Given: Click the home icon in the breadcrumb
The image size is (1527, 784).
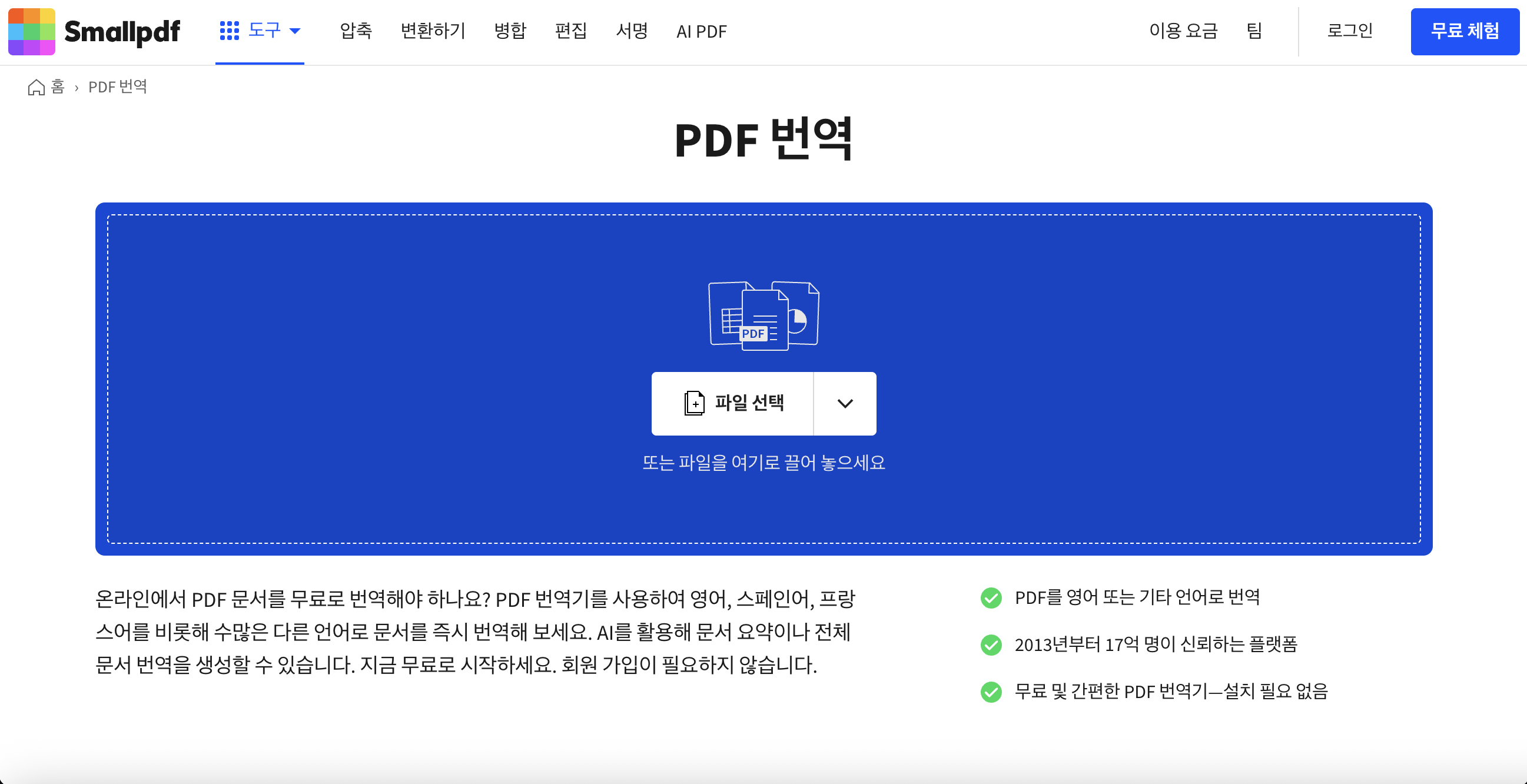Looking at the screenshot, I should pyautogui.click(x=36, y=87).
